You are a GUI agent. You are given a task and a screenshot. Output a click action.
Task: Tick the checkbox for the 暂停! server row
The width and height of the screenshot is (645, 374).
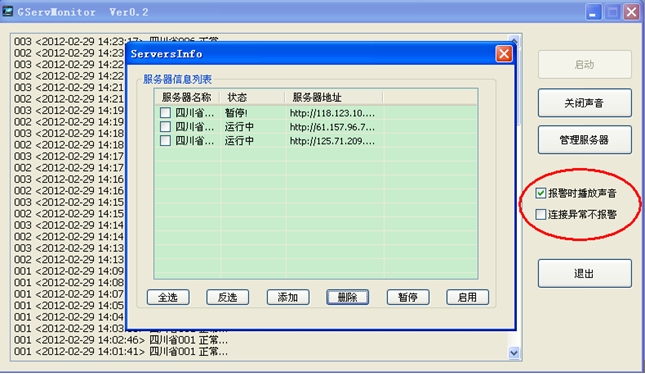[165, 113]
